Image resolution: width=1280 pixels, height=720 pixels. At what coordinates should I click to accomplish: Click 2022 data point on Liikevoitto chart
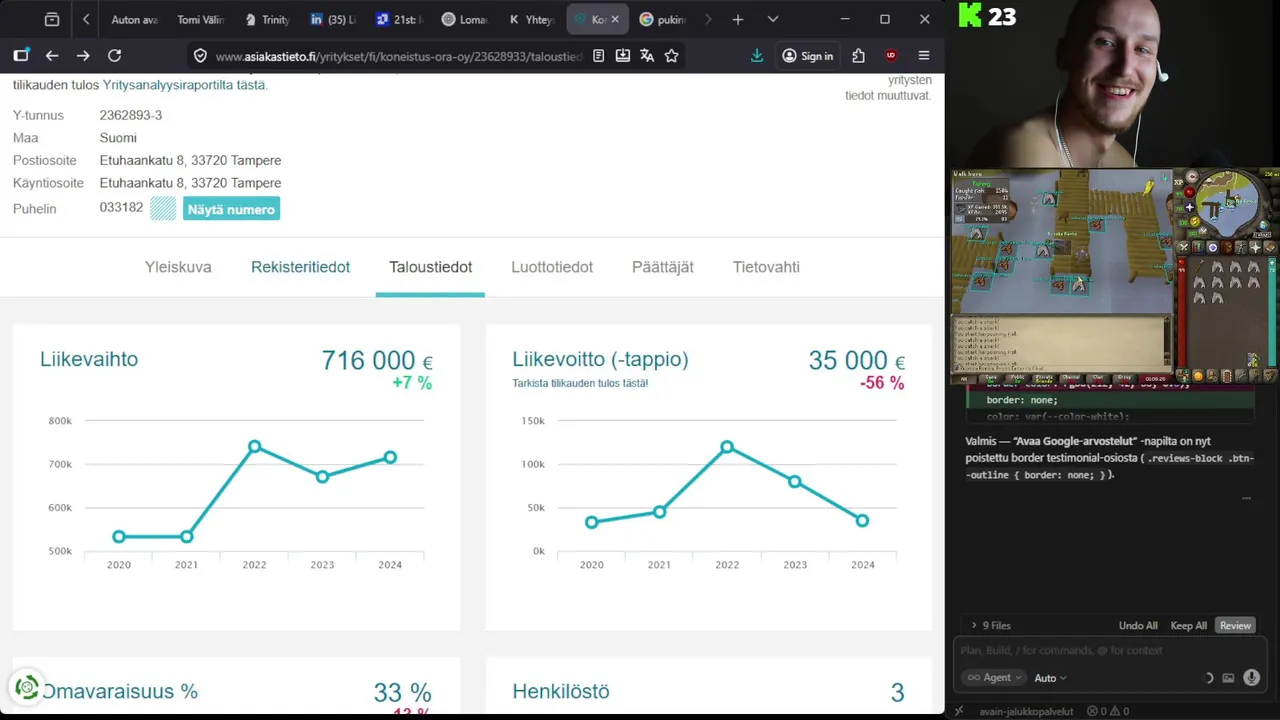pyautogui.click(x=727, y=447)
